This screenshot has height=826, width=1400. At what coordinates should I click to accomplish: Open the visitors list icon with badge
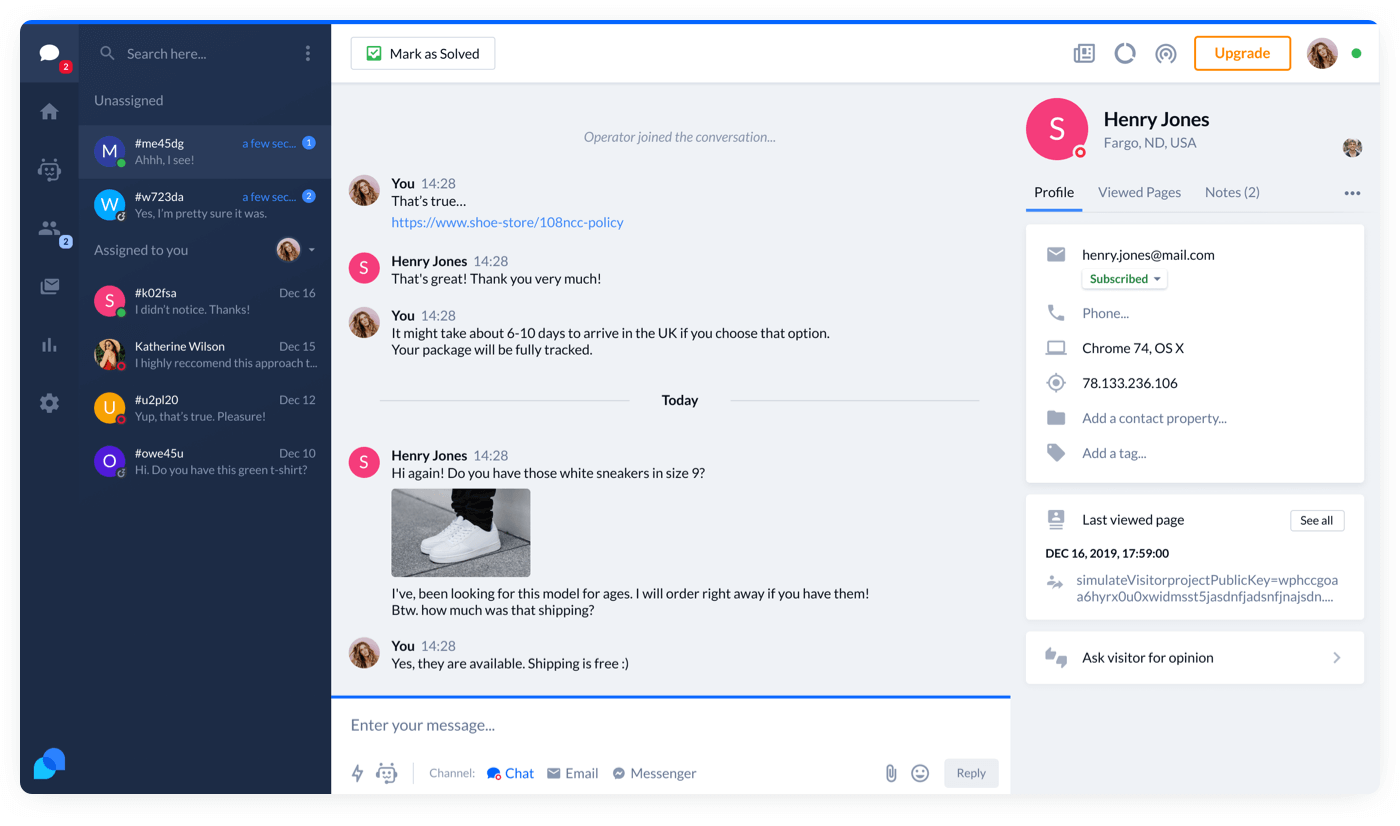click(x=49, y=229)
